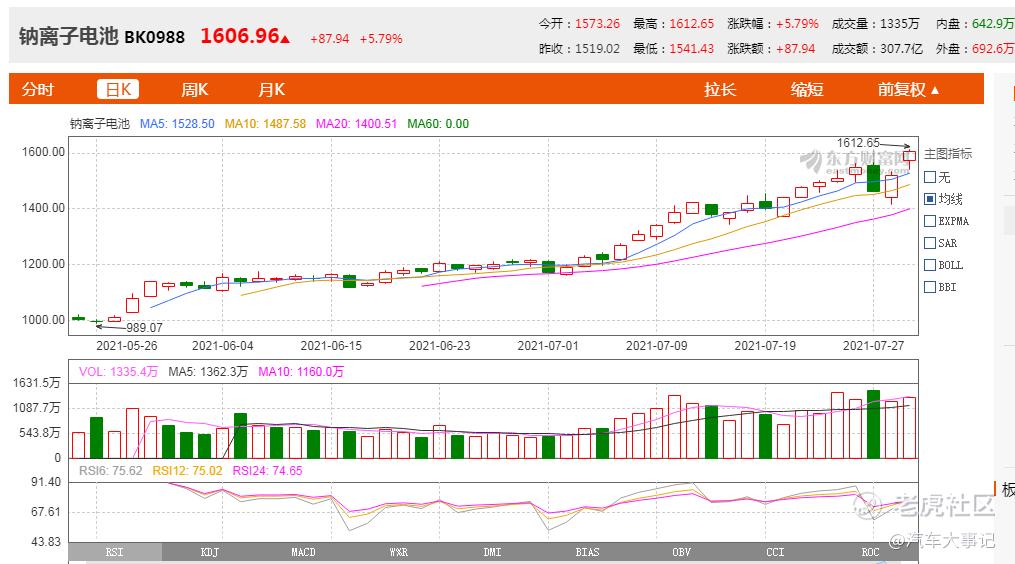The width and height of the screenshot is (1015, 564).
Task: Click the 今开 value 1573.26
Action: [x=597, y=24]
